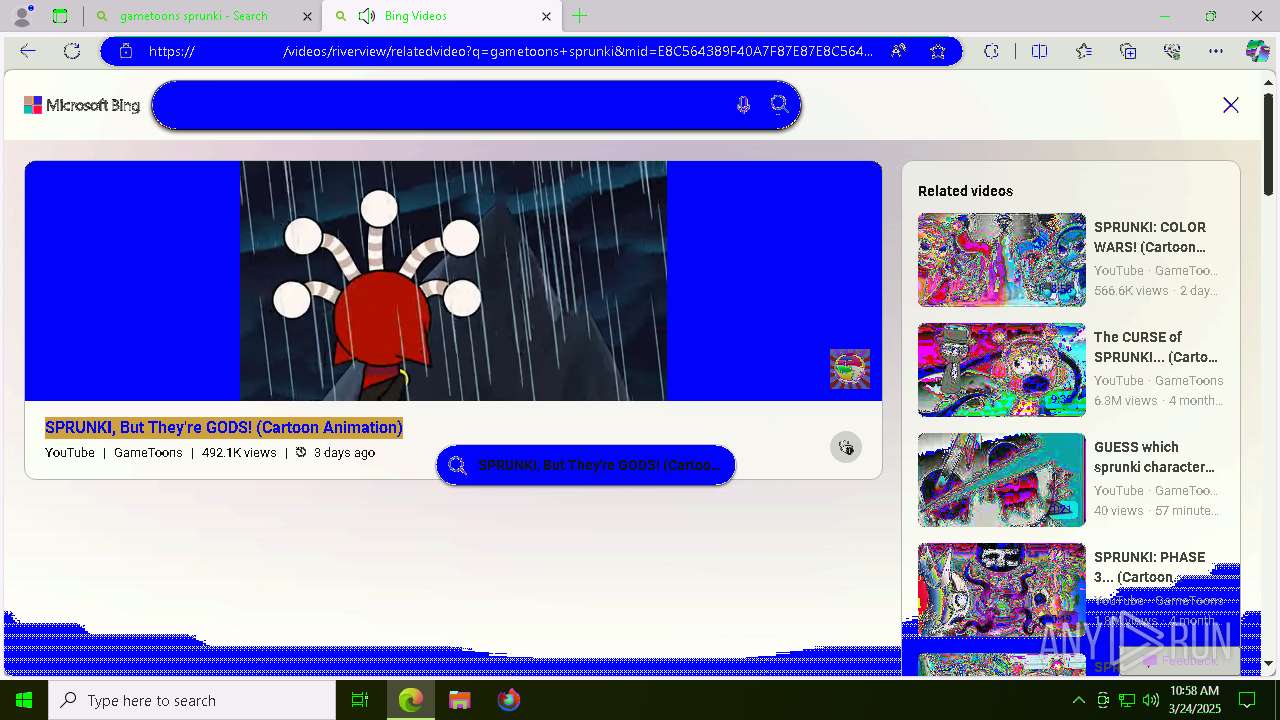Open a new browser tab
1280x720 pixels.
point(580,16)
